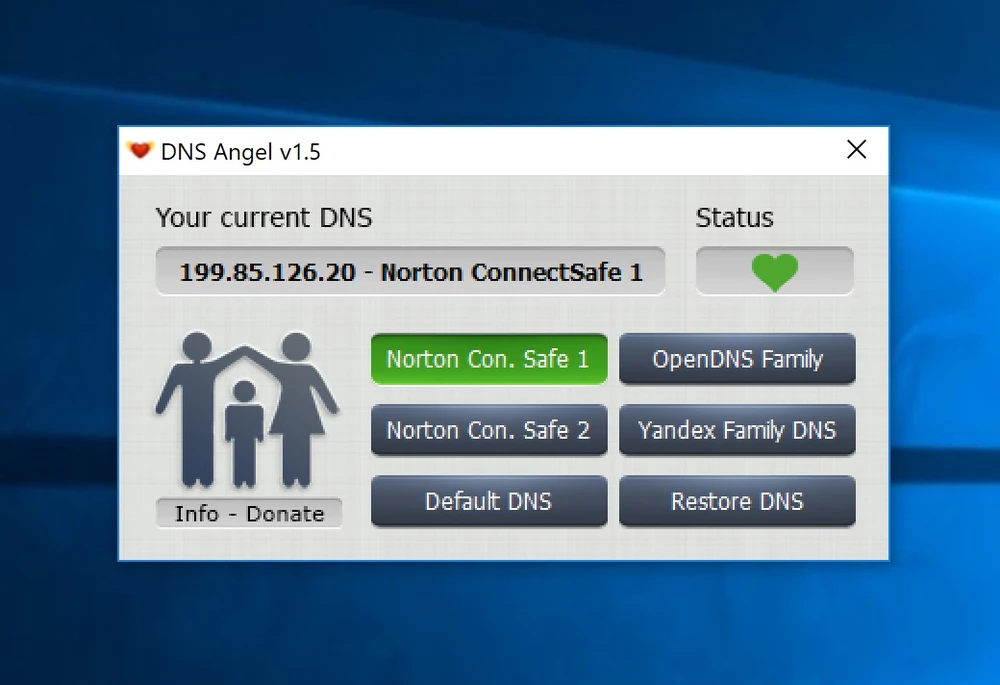Viewport: 1000px width, 685px height.
Task: Click the father figure in family graphic
Action: 194,410
